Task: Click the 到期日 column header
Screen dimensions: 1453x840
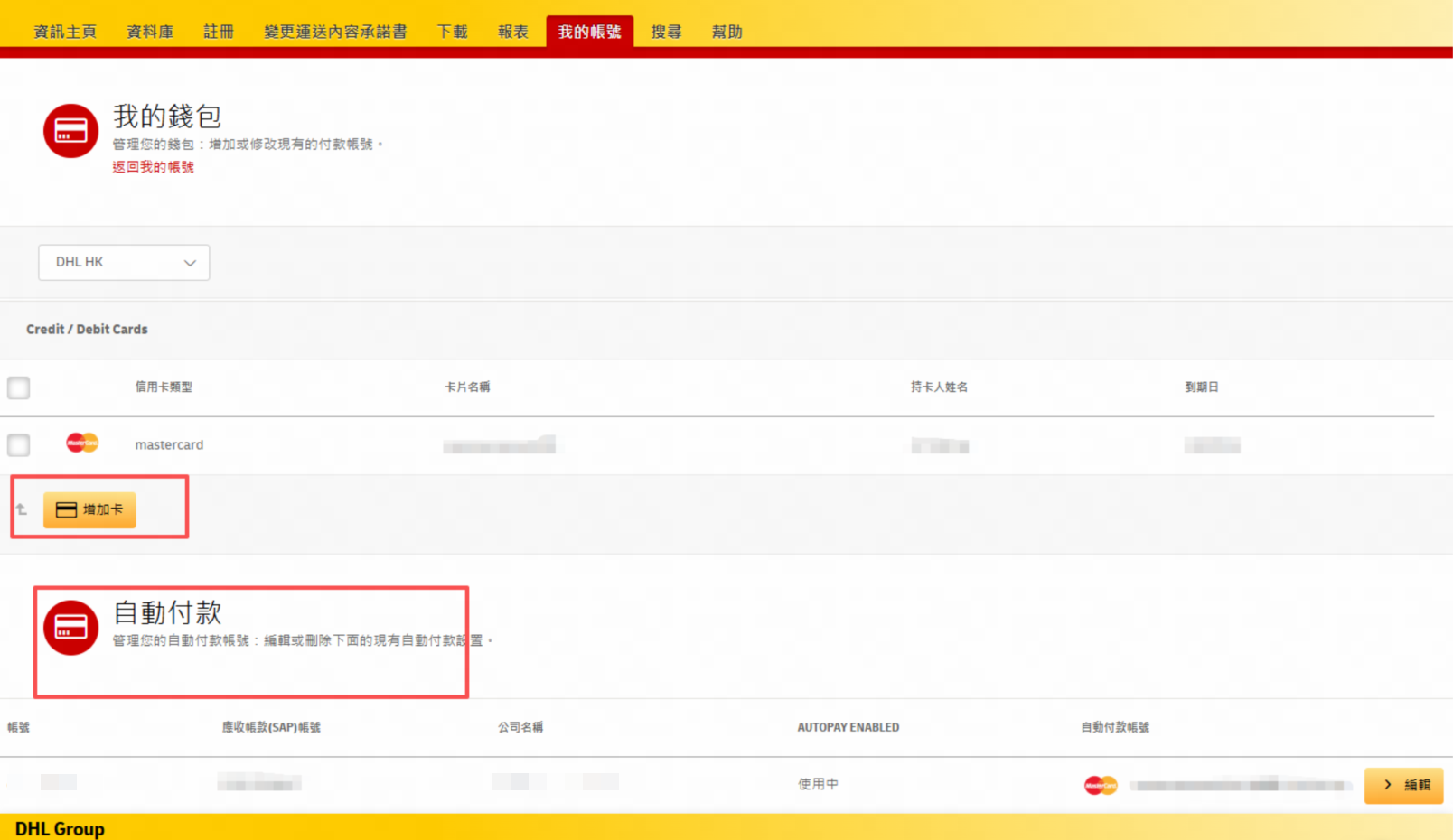Action: (x=1202, y=387)
